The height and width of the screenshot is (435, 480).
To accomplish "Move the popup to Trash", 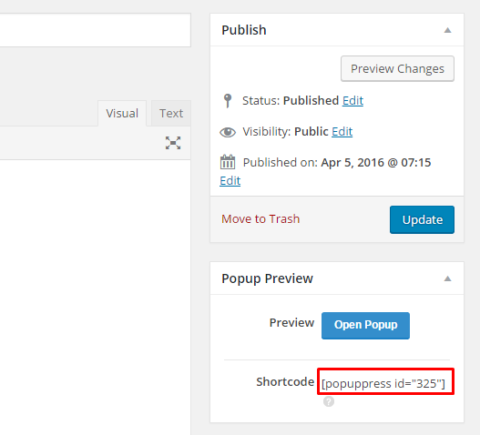I will point(261,219).
